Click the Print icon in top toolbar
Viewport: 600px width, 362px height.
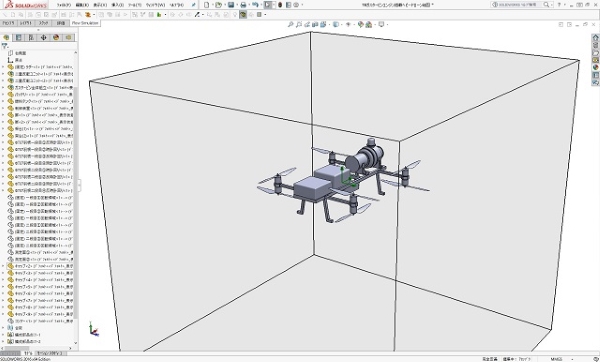click(x=243, y=5)
